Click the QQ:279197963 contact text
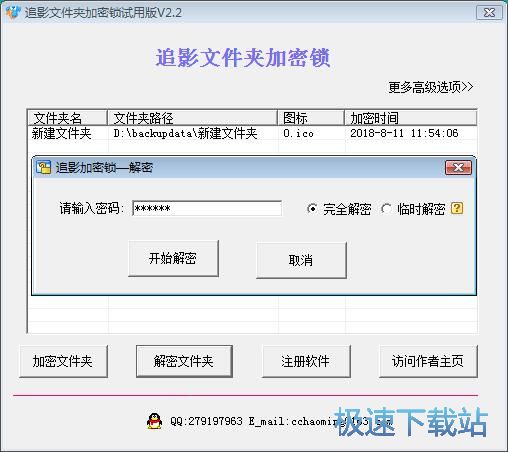The height and width of the screenshot is (452, 508). (x=206, y=421)
